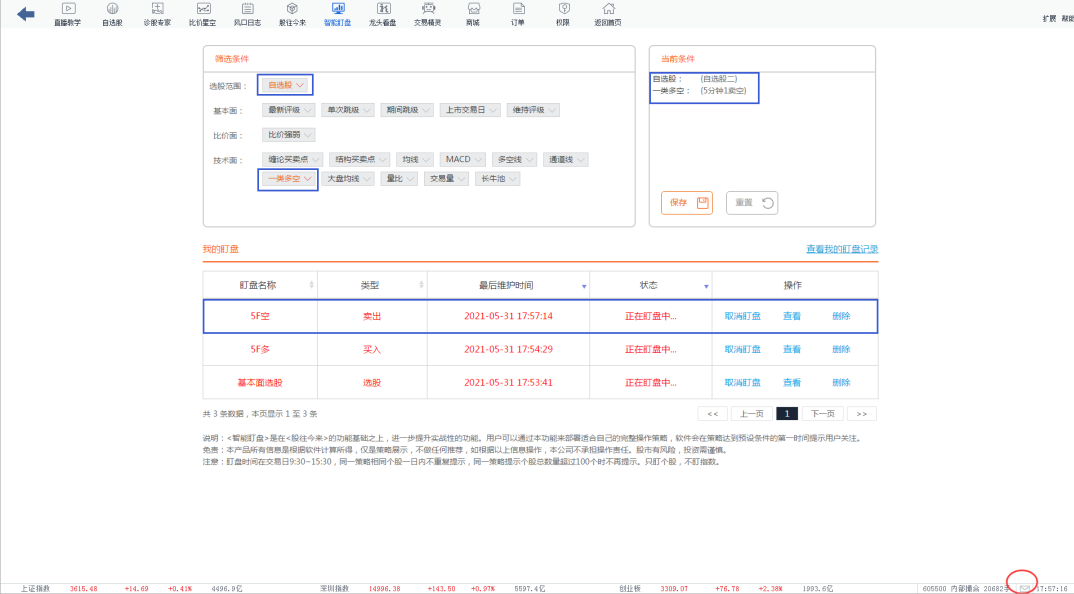
Task: Open the 最新评级 dropdown
Action: click(289, 110)
